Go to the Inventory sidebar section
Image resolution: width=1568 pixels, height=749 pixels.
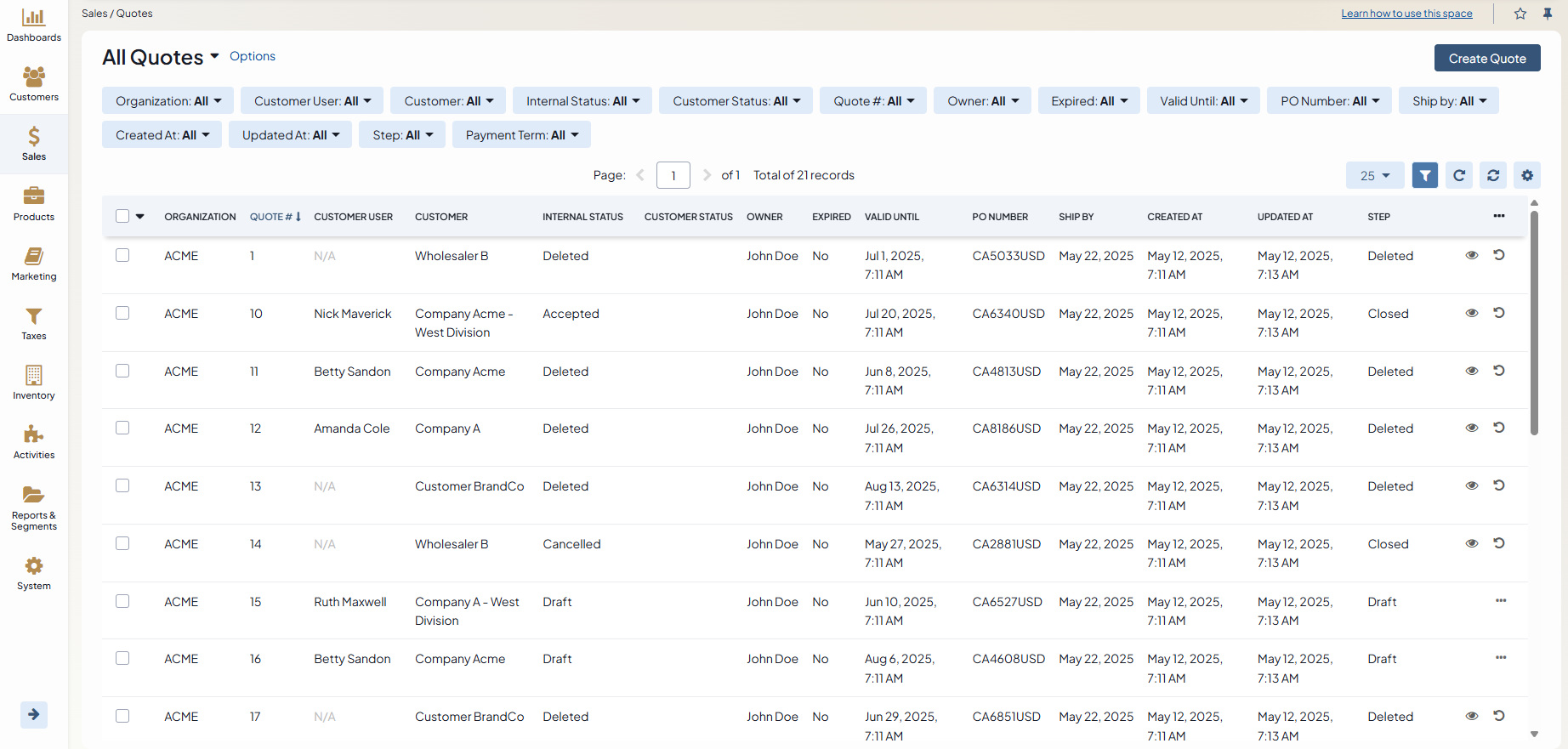(x=34, y=383)
